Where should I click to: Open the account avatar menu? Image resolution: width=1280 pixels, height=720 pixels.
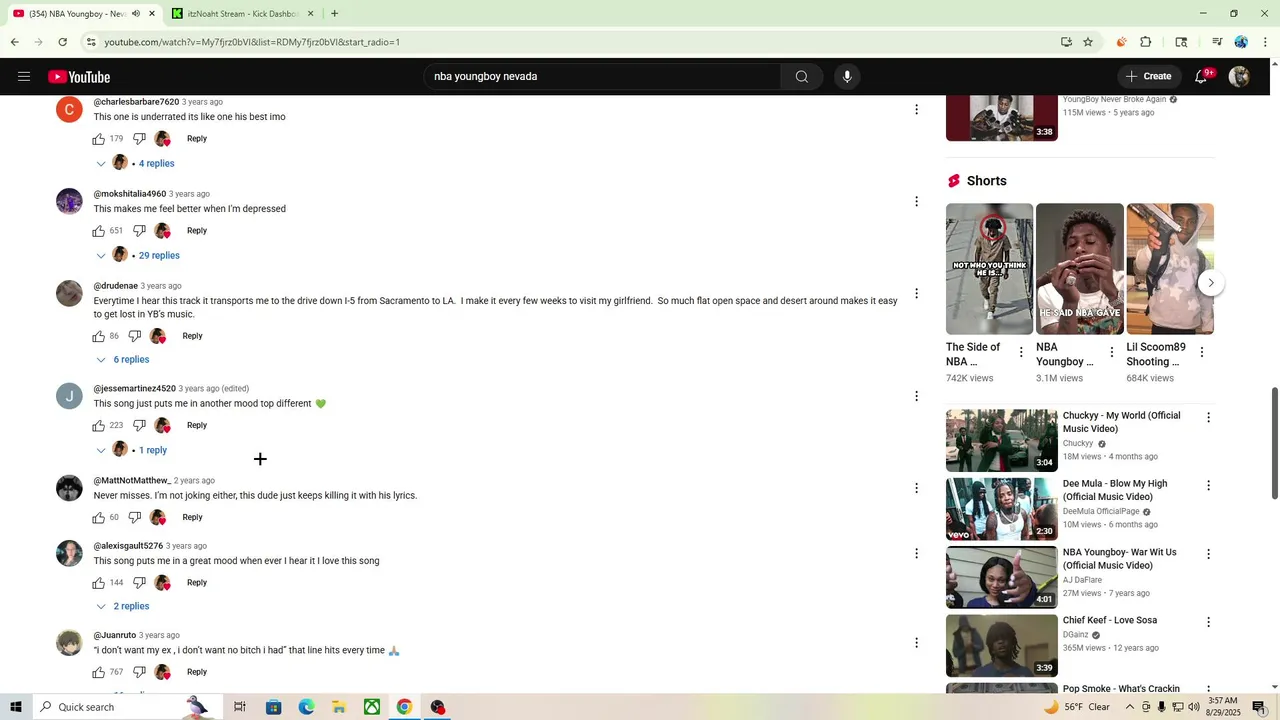pyautogui.click(x=1239, y=77)
